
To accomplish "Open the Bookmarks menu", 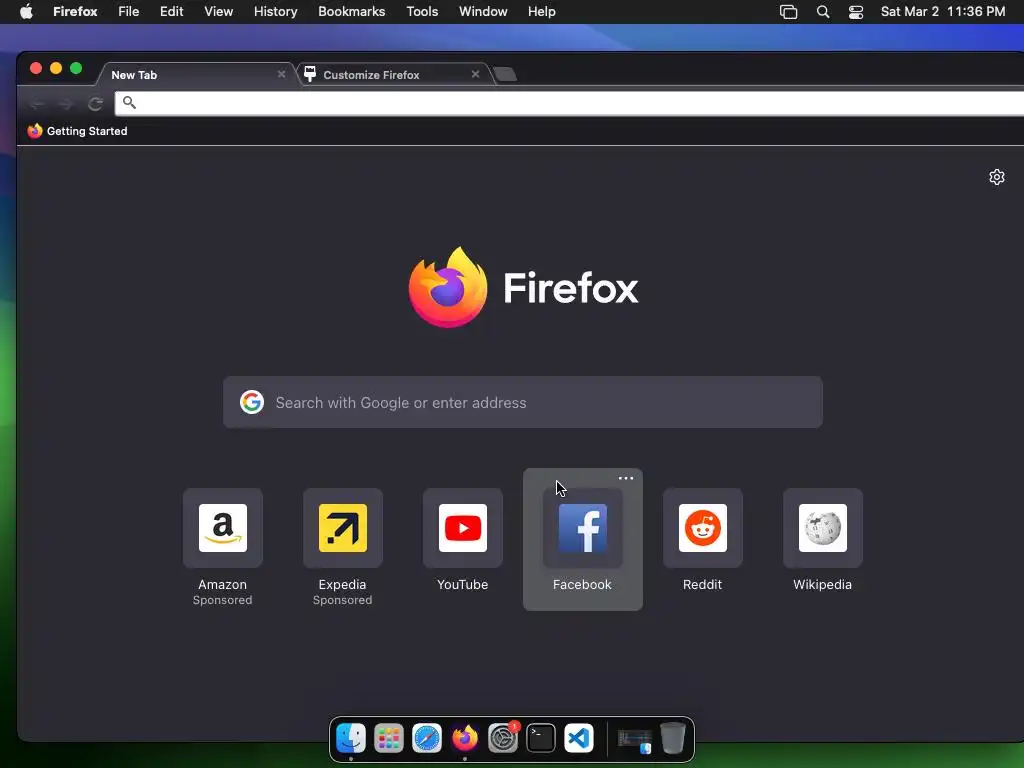I will 351,12.
